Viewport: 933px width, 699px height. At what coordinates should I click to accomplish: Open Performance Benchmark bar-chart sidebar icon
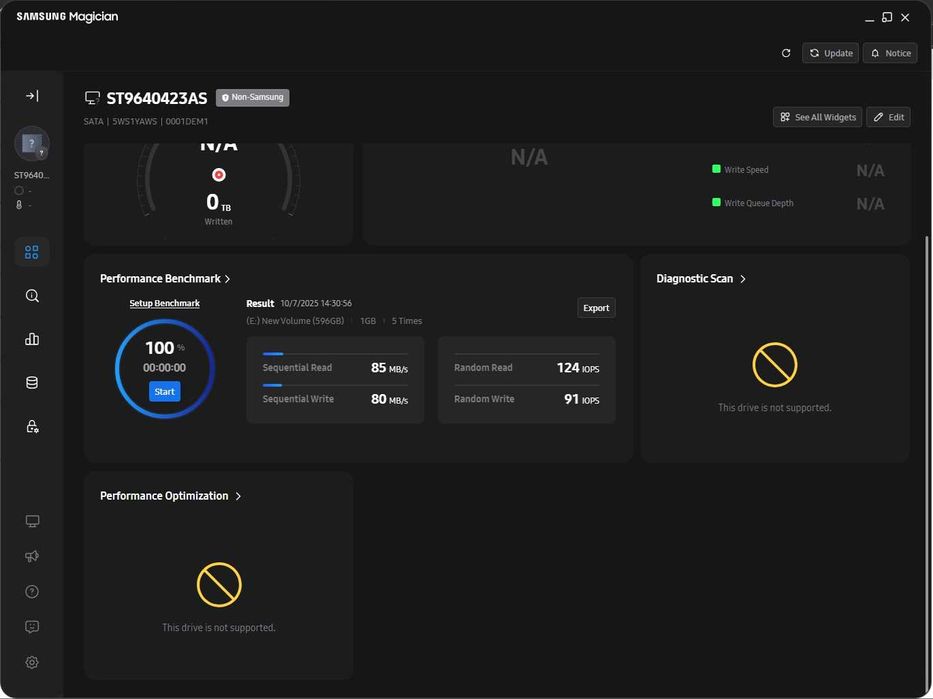point(32,339)
